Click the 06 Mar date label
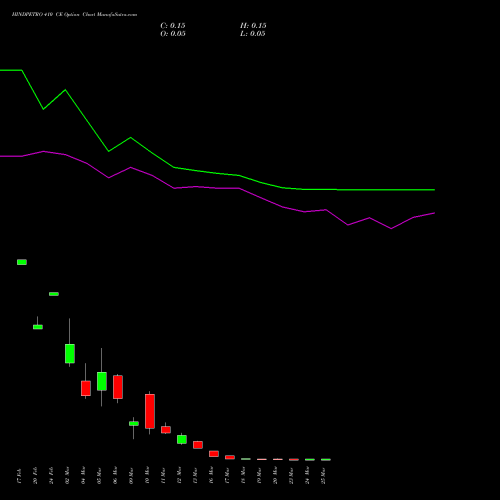 (115, 476)
